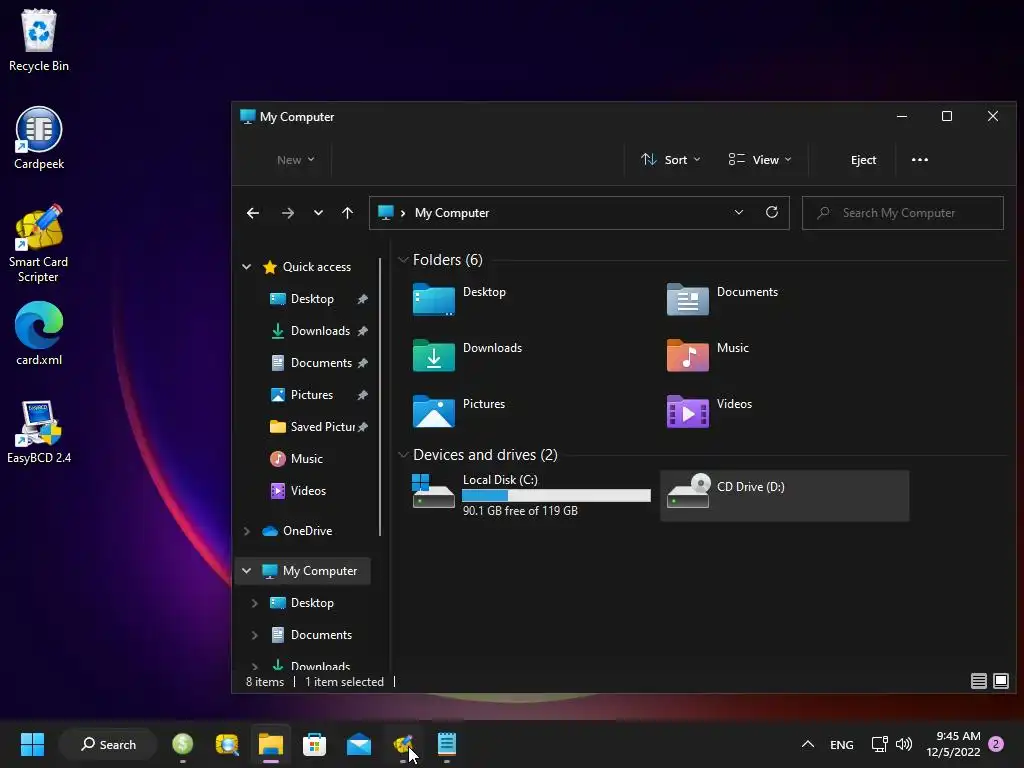Open File Explorer from taskbar

(x=270, y=744)
